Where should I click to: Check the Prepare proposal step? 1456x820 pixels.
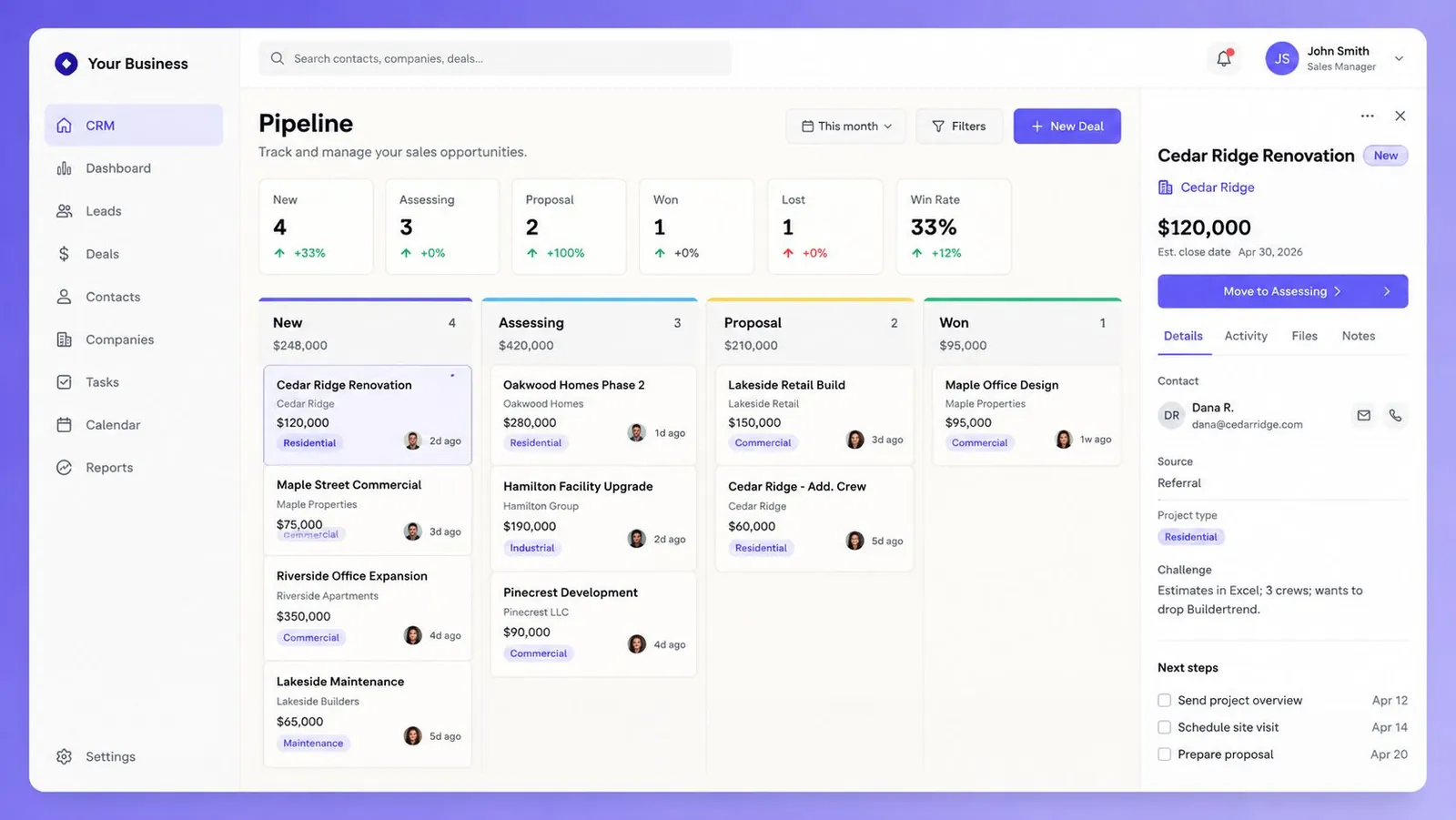pos(1164,754)
